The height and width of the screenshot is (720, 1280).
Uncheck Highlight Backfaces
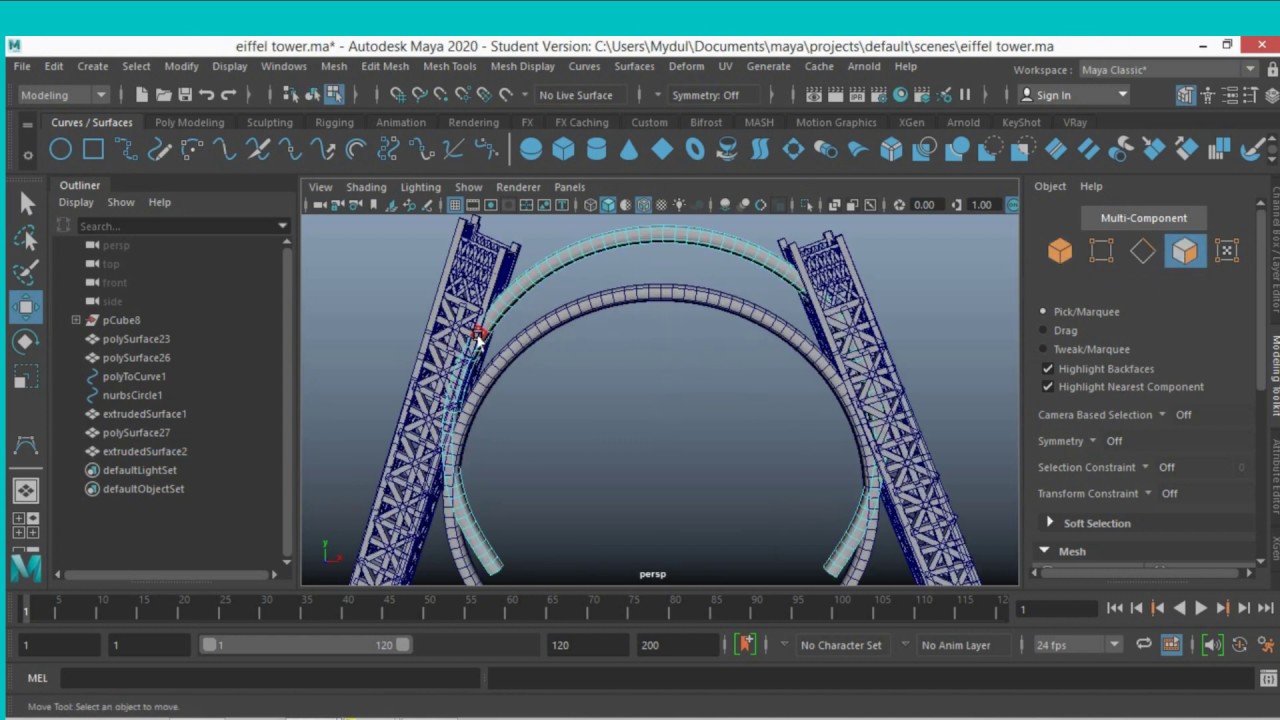click(1047, 369)
